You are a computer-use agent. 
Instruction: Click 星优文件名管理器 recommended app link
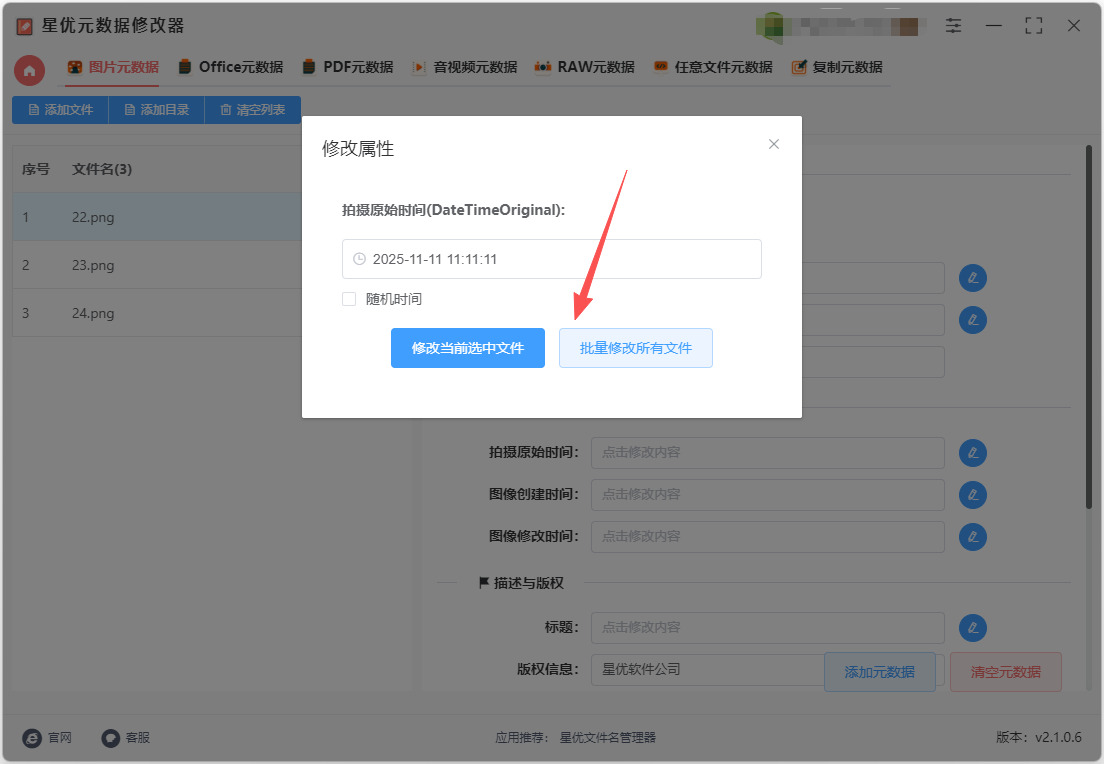coord(608,738)
